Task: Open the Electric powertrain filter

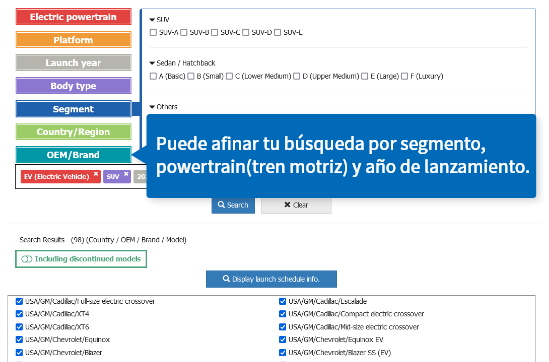Action: pos(74,17)
